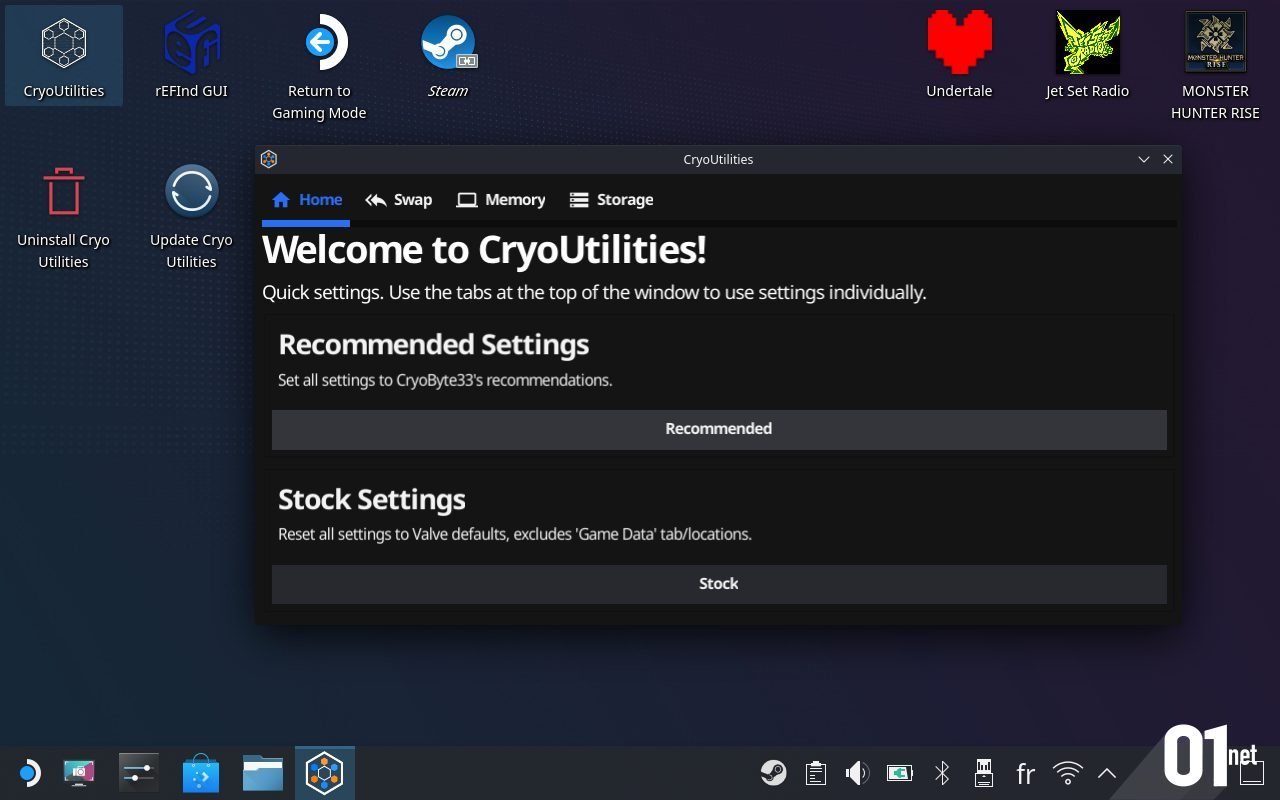
Task: Apply settings with the Recommended button
Action: [719, 429]
